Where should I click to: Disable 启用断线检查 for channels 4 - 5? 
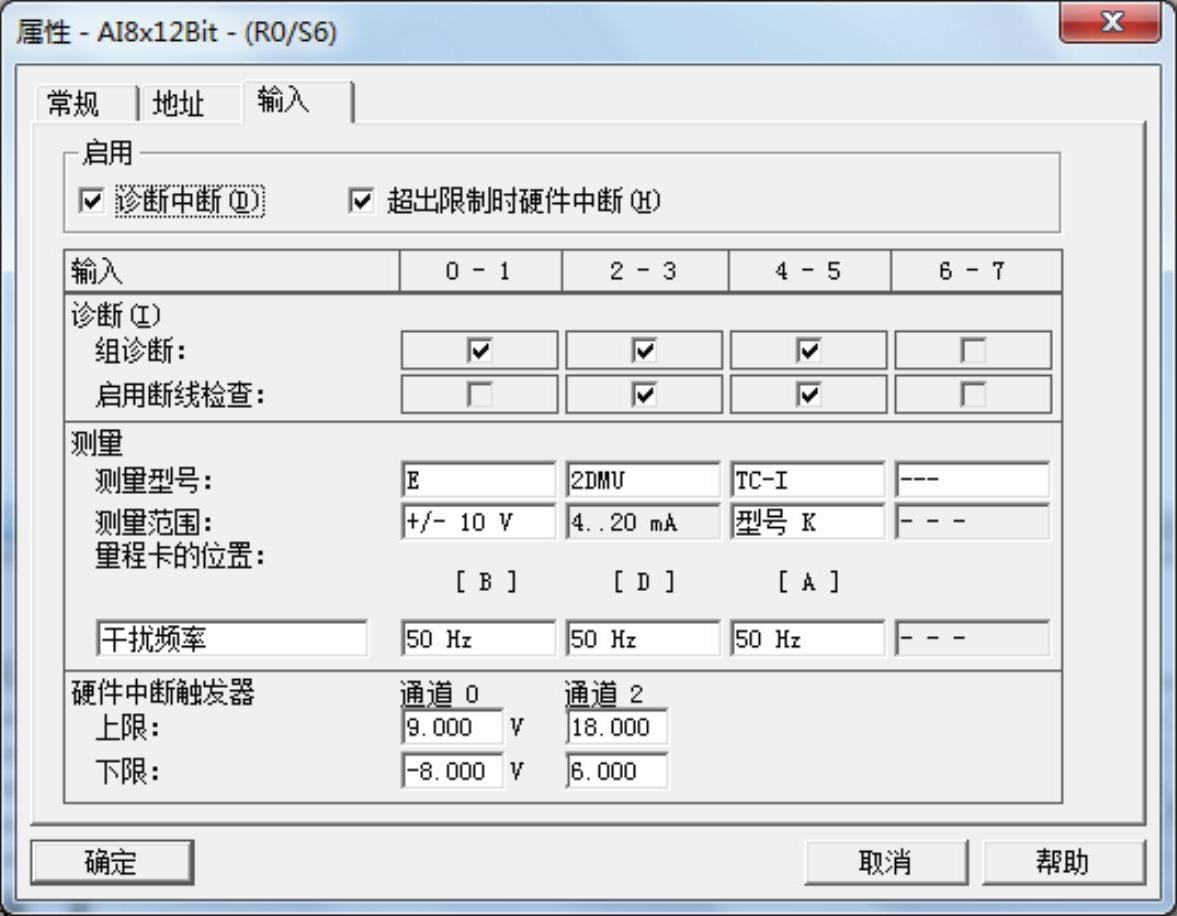[808, 394]
